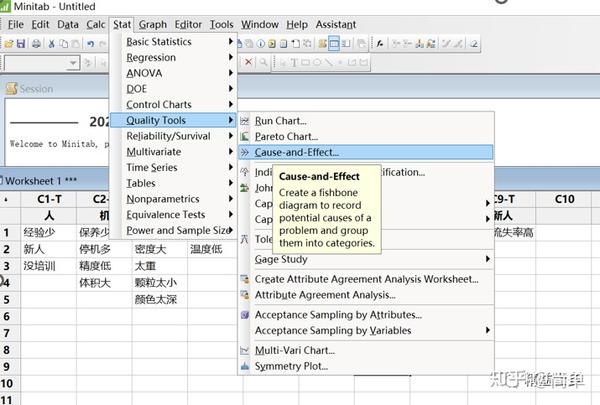Screen dimensions: 600x405
Task: Open Power and Sample Size entry
Action: point(173,230)
